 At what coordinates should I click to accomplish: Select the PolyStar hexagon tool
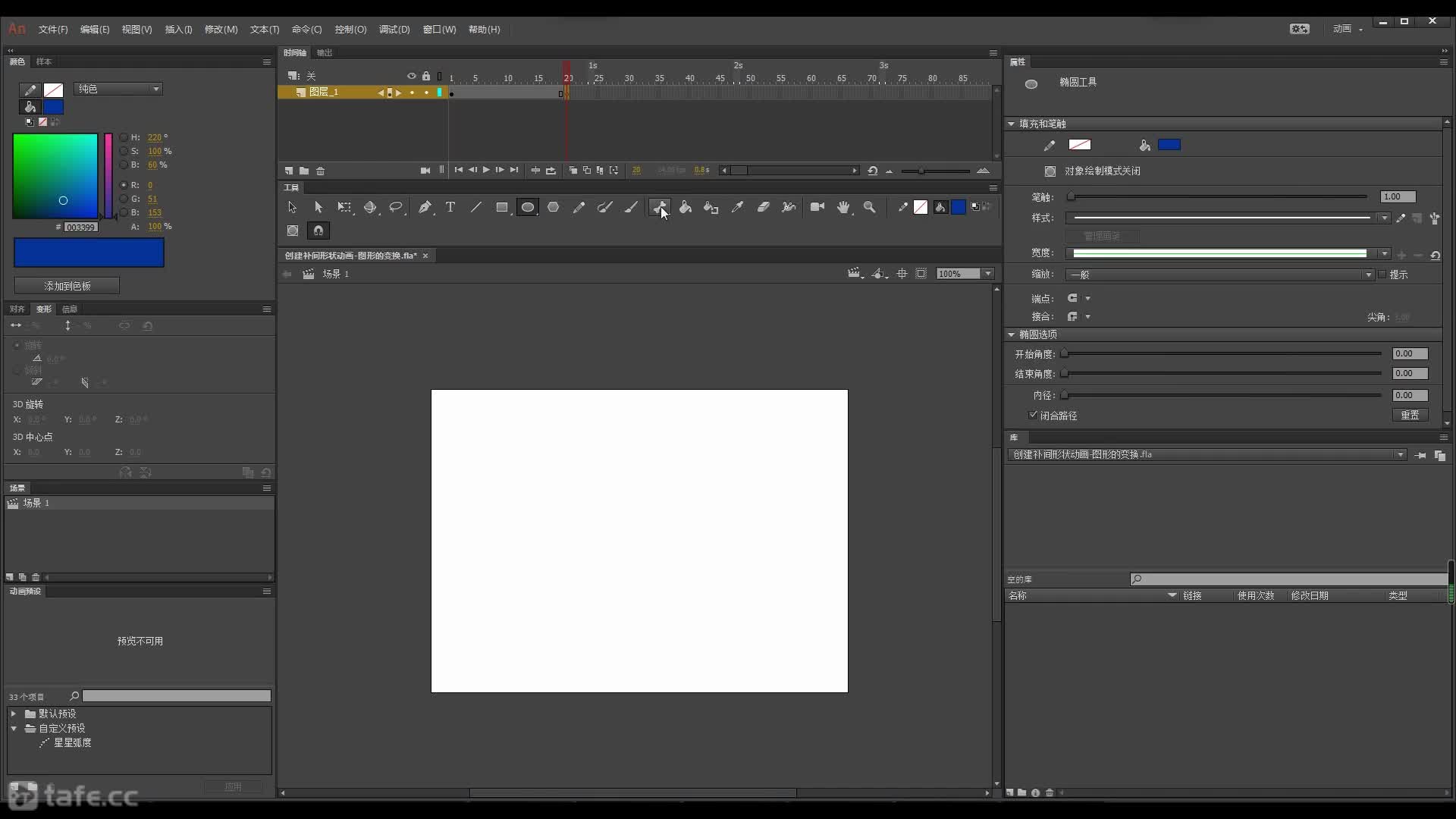(x=554, y=207)
